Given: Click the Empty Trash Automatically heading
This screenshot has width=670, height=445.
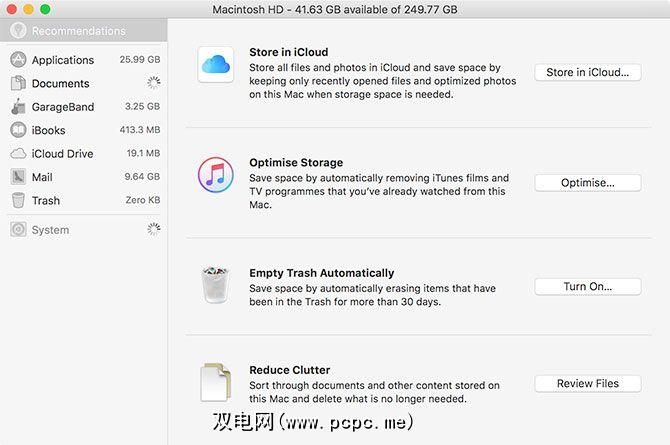Looking at the screenshot, I should click(322, 273).
